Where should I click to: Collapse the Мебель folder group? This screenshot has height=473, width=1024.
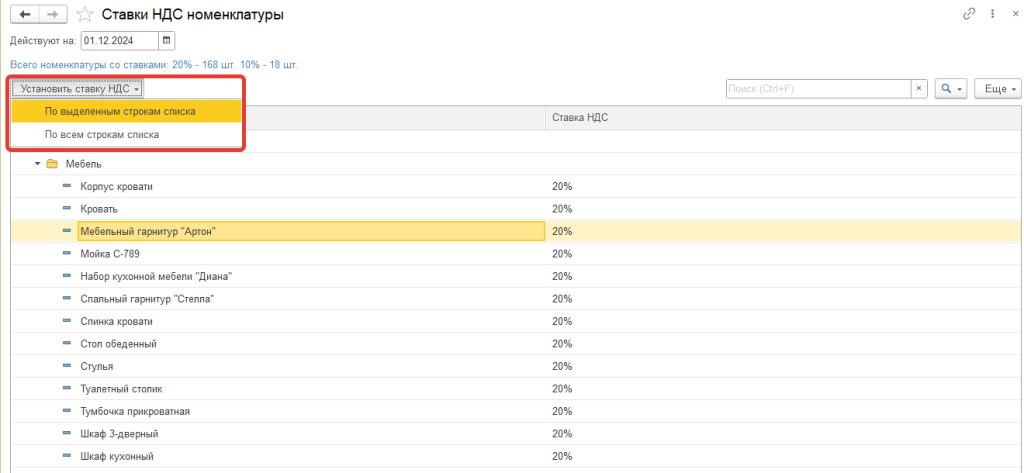[x=37, y=163]
